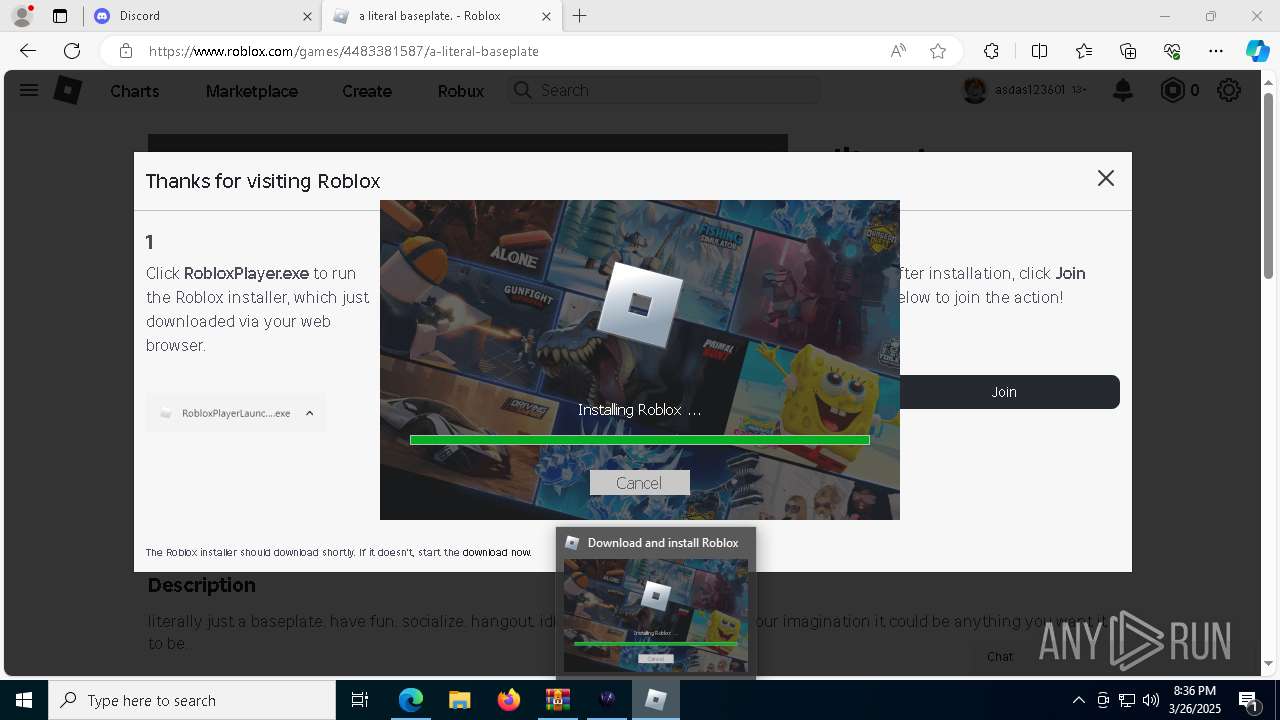The image size is (1280, 720).
Task: Open File Explorer from taskbar
Action: pos(459,700)
